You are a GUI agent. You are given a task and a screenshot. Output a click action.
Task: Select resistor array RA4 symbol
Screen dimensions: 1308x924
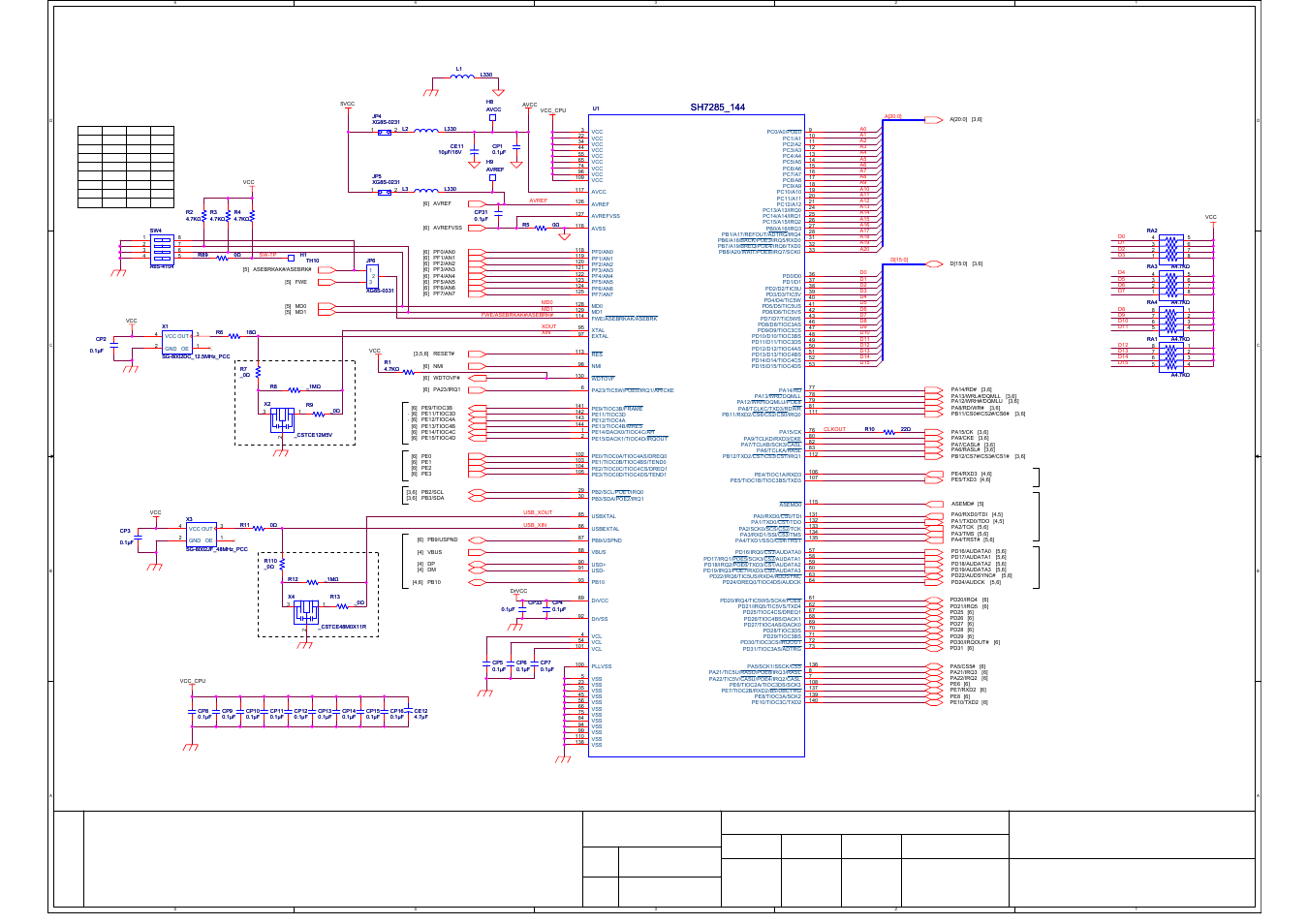[1172, 320]
